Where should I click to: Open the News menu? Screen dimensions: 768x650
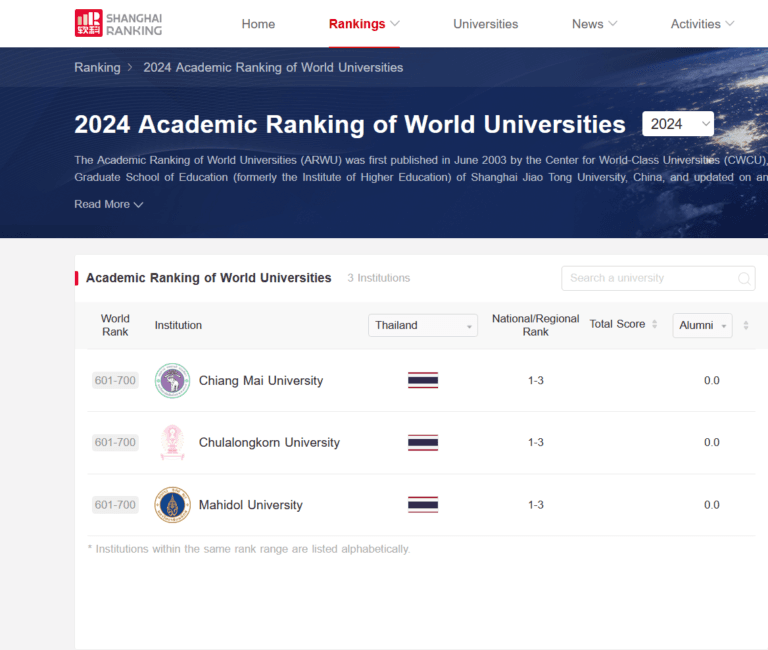(x=594, y=24)
